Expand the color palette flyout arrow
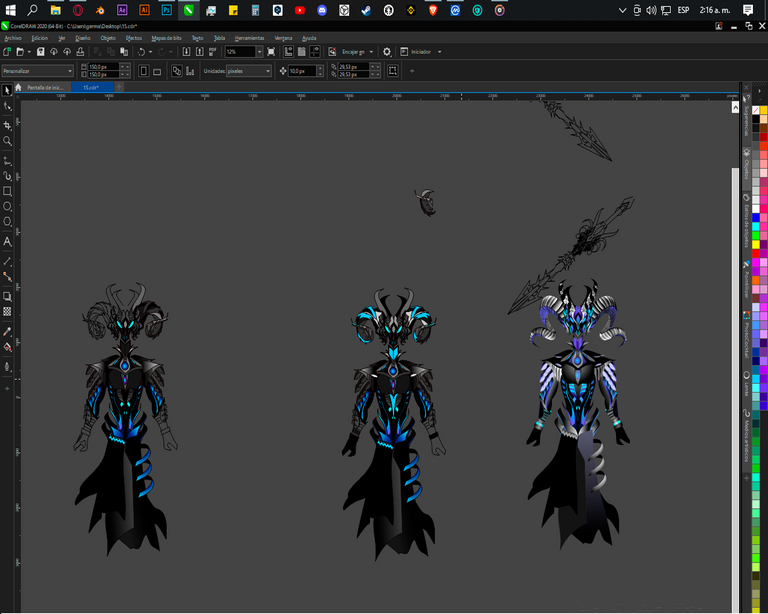768x614 pixels. point(760,91)
